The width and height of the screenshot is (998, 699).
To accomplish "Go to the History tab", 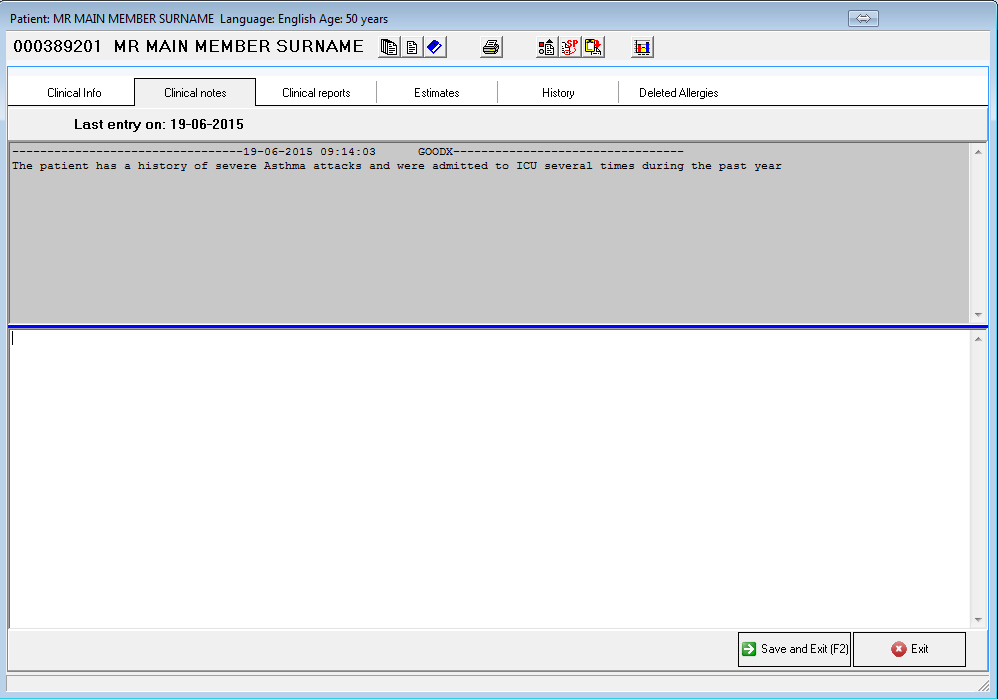I will (558, 93).
